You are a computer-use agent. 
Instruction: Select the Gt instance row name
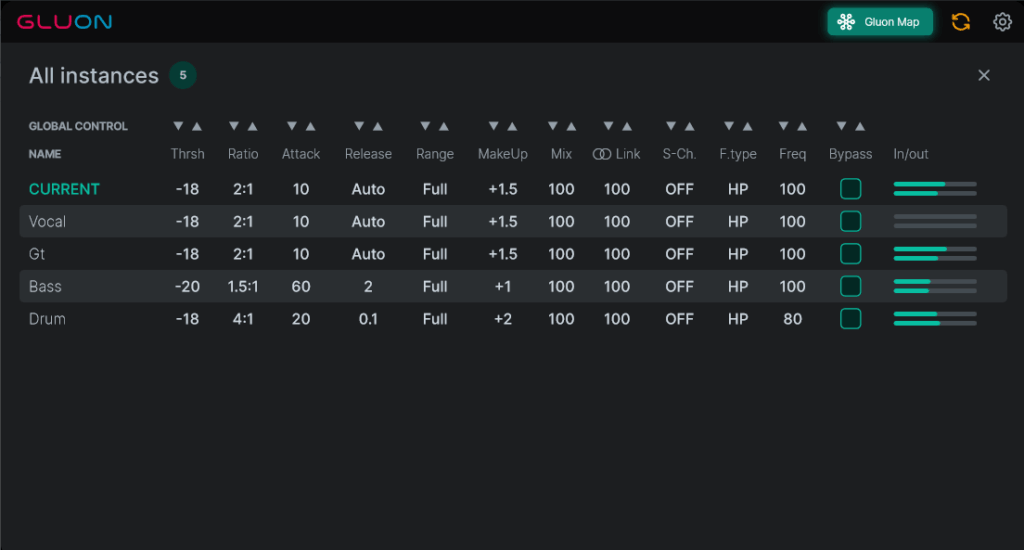point(37,253)
